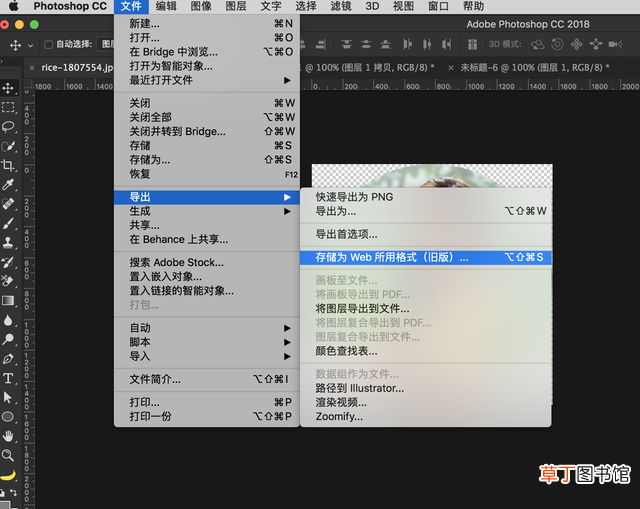Select the Spot Healing Brush tool
Image resolution: width=640 pixels, height=509 pixels.
tap(8, 204)
